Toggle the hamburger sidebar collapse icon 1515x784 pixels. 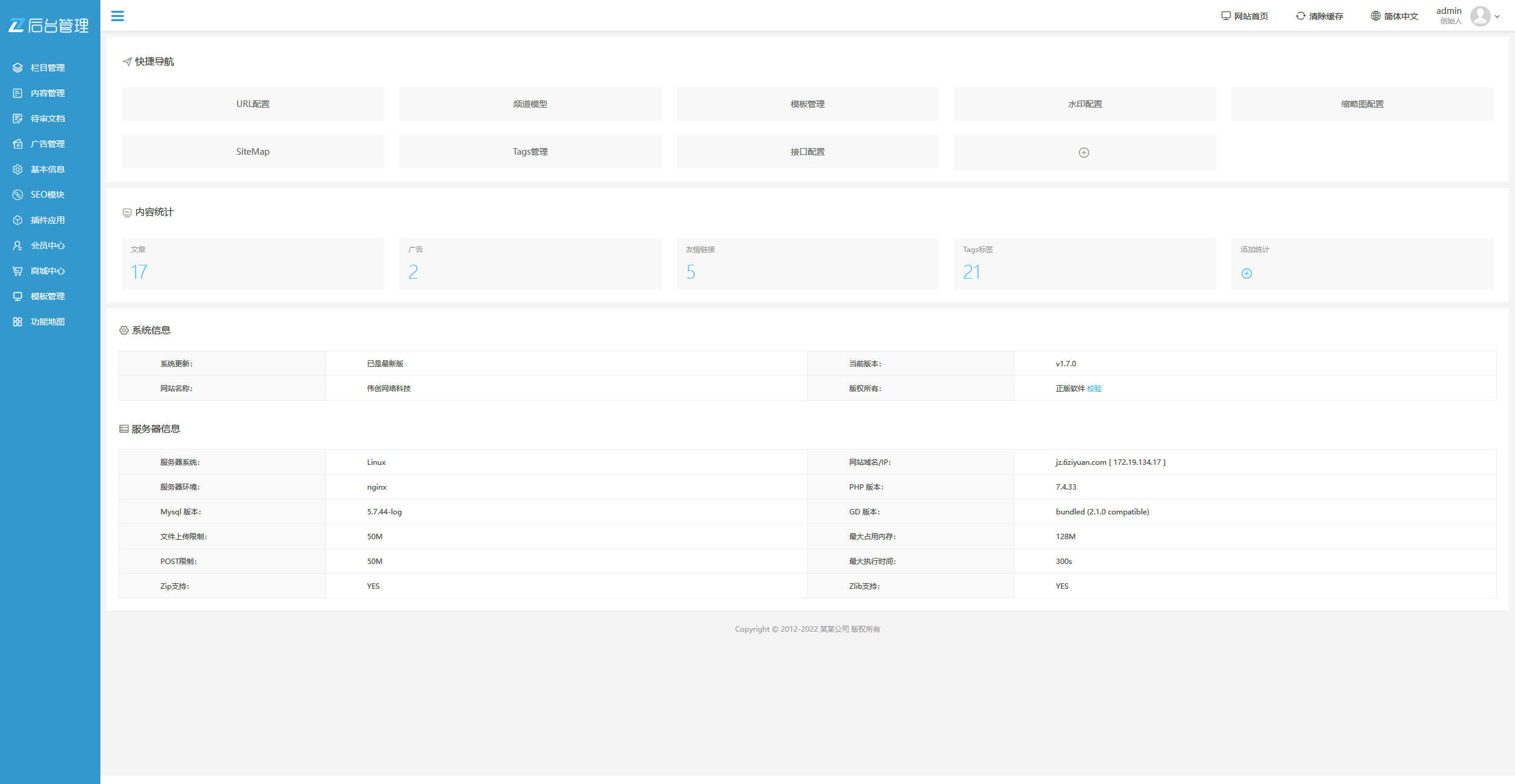[x=117, y=16]
